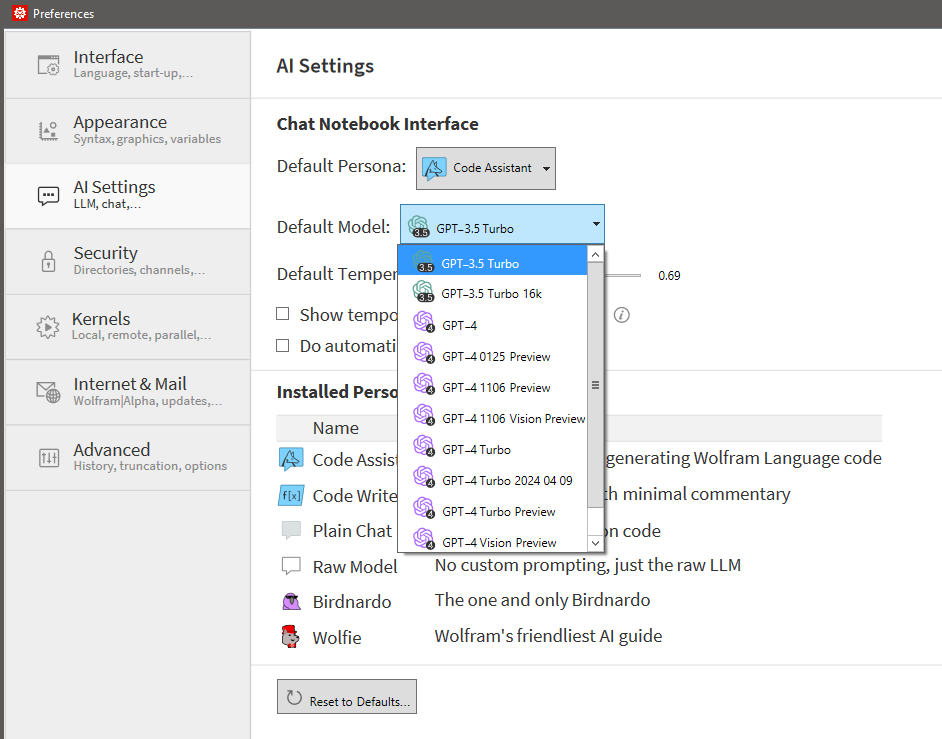This screenshot has width=942, height=739.
Task: Click 'The one and only Birdnardo' description
Action: click(542, 600)
